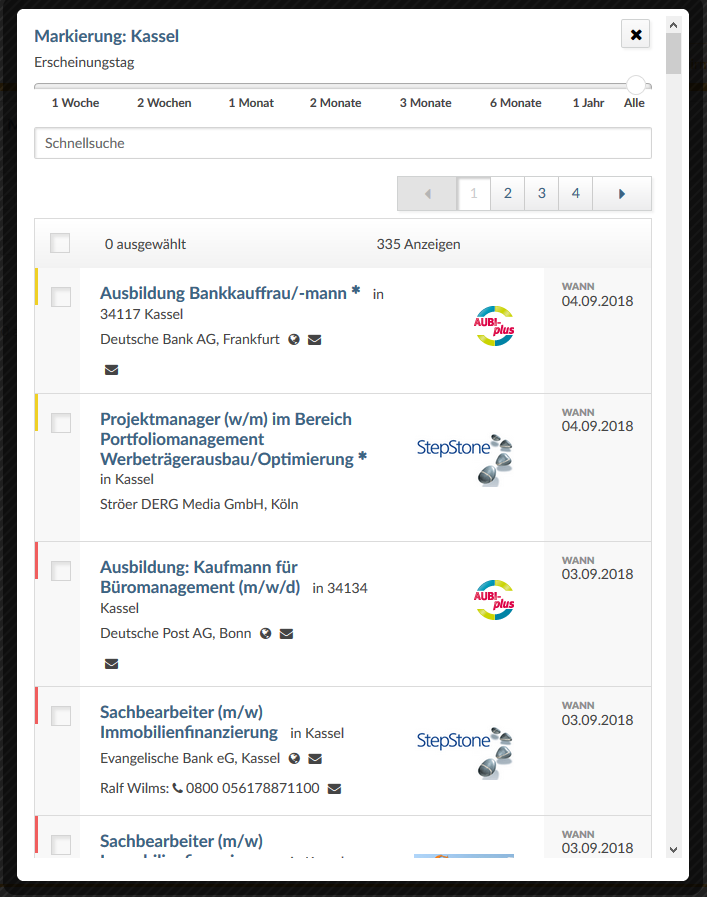Go to next page with right arrow
The width and height of the screenshot is (707, 897).
coord(622,194)
